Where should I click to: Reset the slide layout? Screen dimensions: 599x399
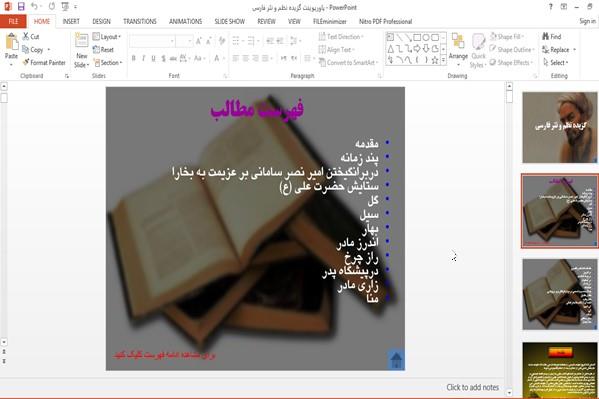[103, 49]
